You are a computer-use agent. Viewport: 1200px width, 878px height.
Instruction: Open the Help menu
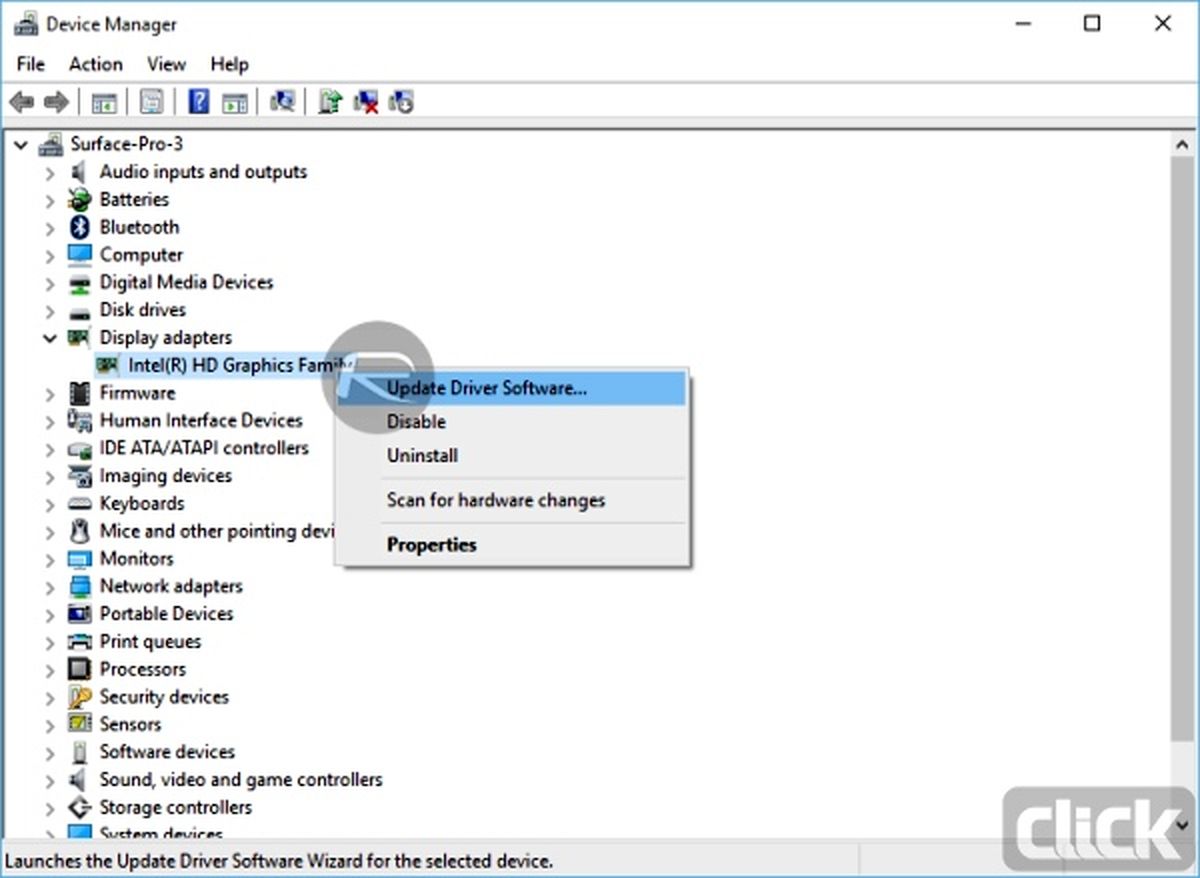coord(229,64)
